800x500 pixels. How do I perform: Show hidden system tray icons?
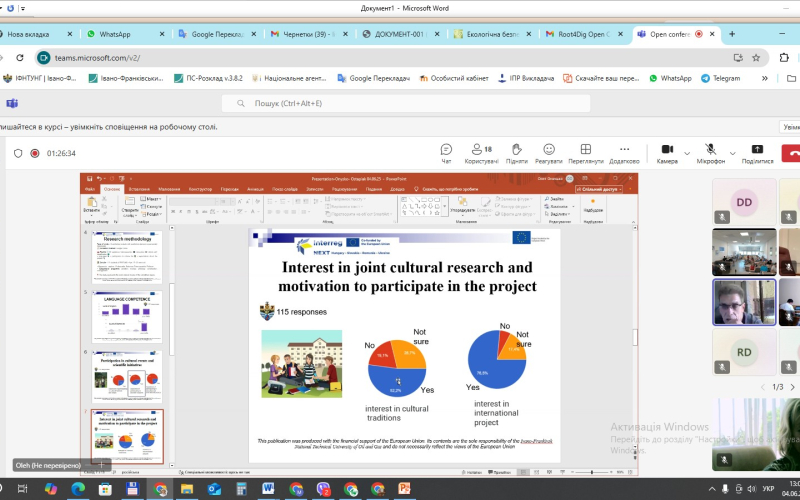(712, 489)
